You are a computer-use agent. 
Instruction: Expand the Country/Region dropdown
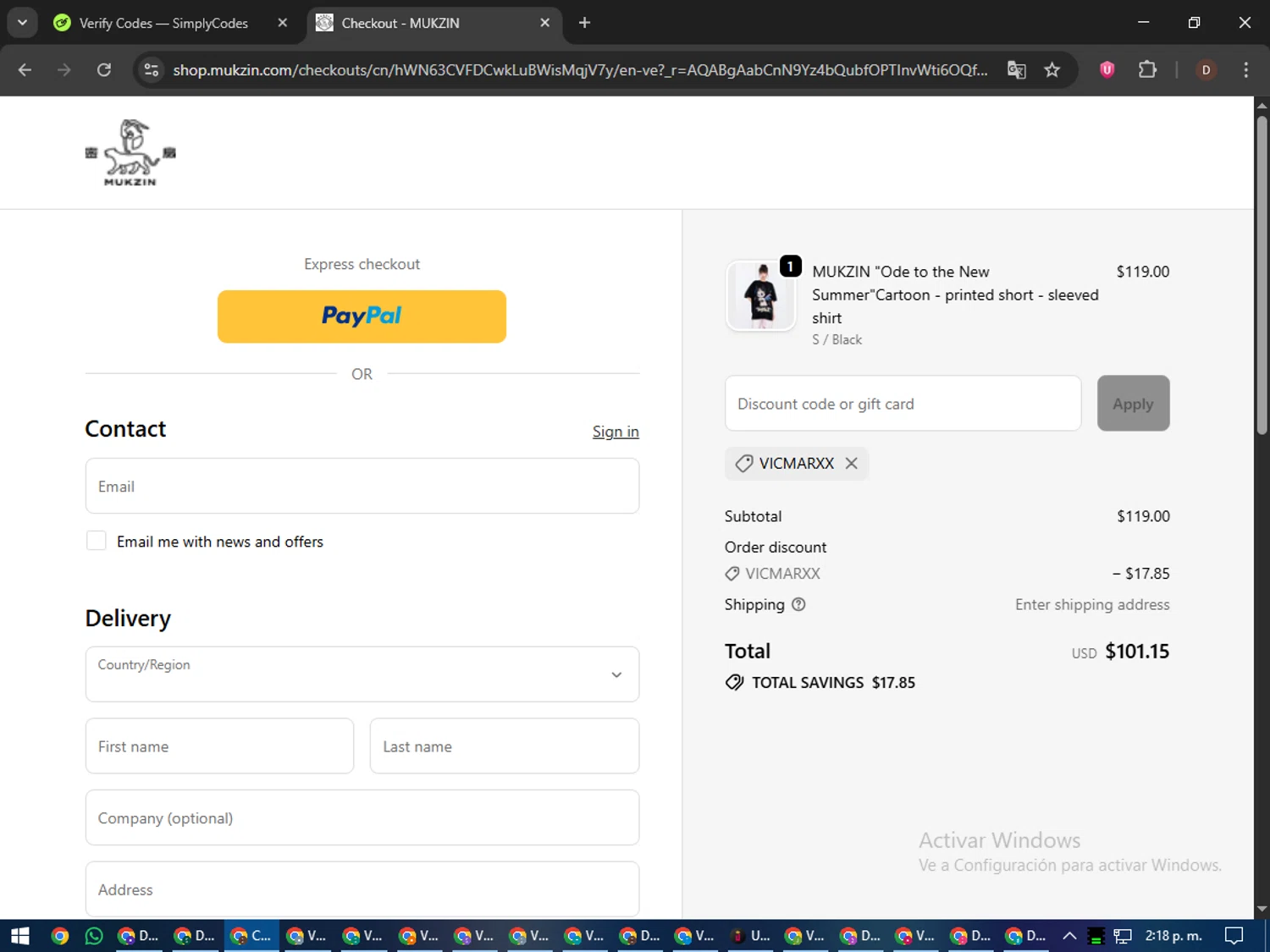362,674
